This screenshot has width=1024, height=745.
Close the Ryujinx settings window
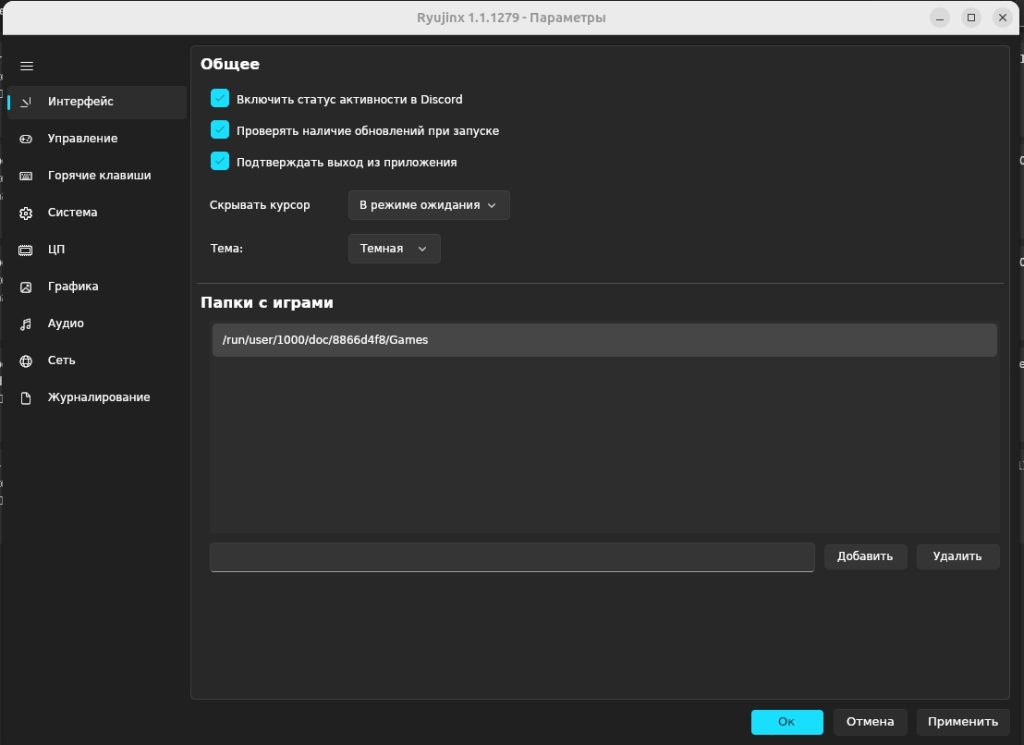[1002, 18]
